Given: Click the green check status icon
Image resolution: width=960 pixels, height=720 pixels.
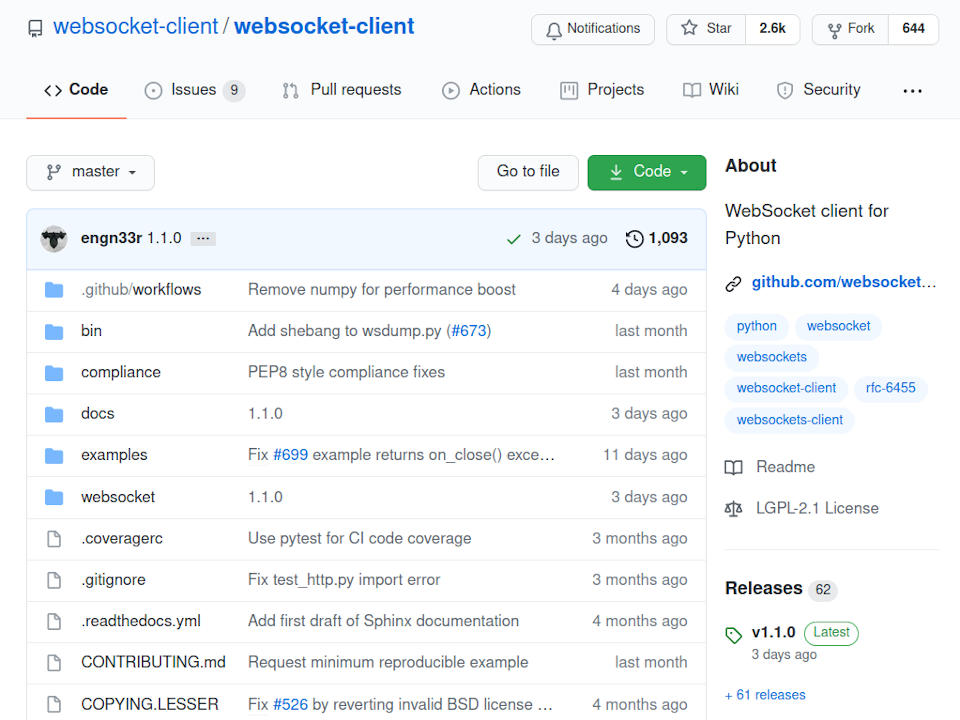Looking at the screenshot, I should 514,239.
